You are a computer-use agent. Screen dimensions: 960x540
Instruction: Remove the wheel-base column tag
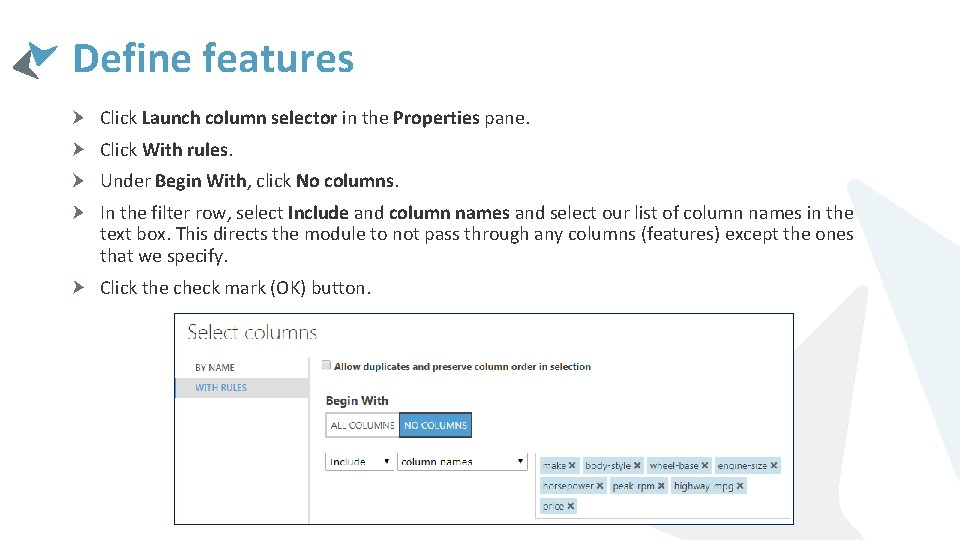pos(704,466)
